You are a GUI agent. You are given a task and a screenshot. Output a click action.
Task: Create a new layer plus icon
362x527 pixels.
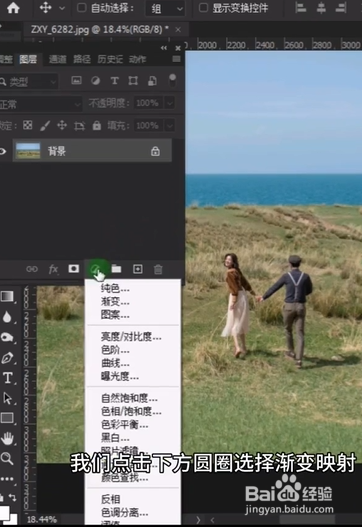(138, 269)
